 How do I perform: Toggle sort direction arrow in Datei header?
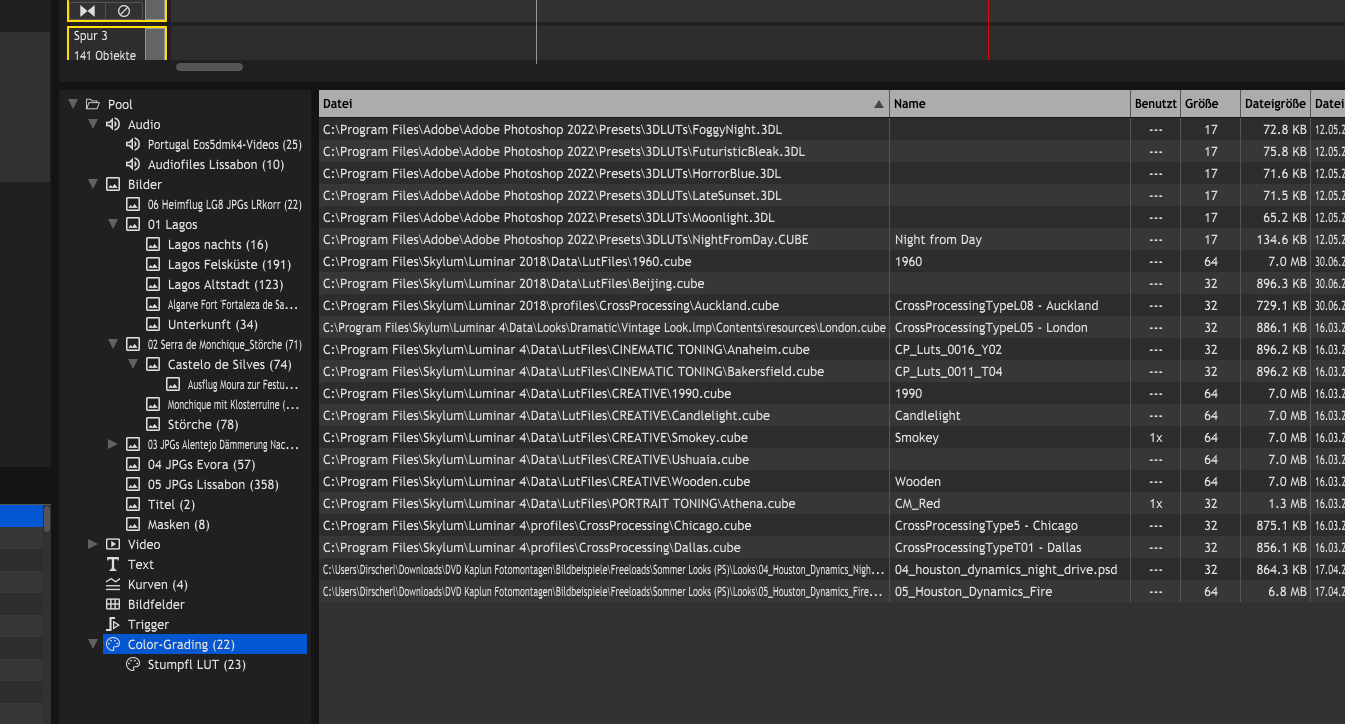[879, 104]
